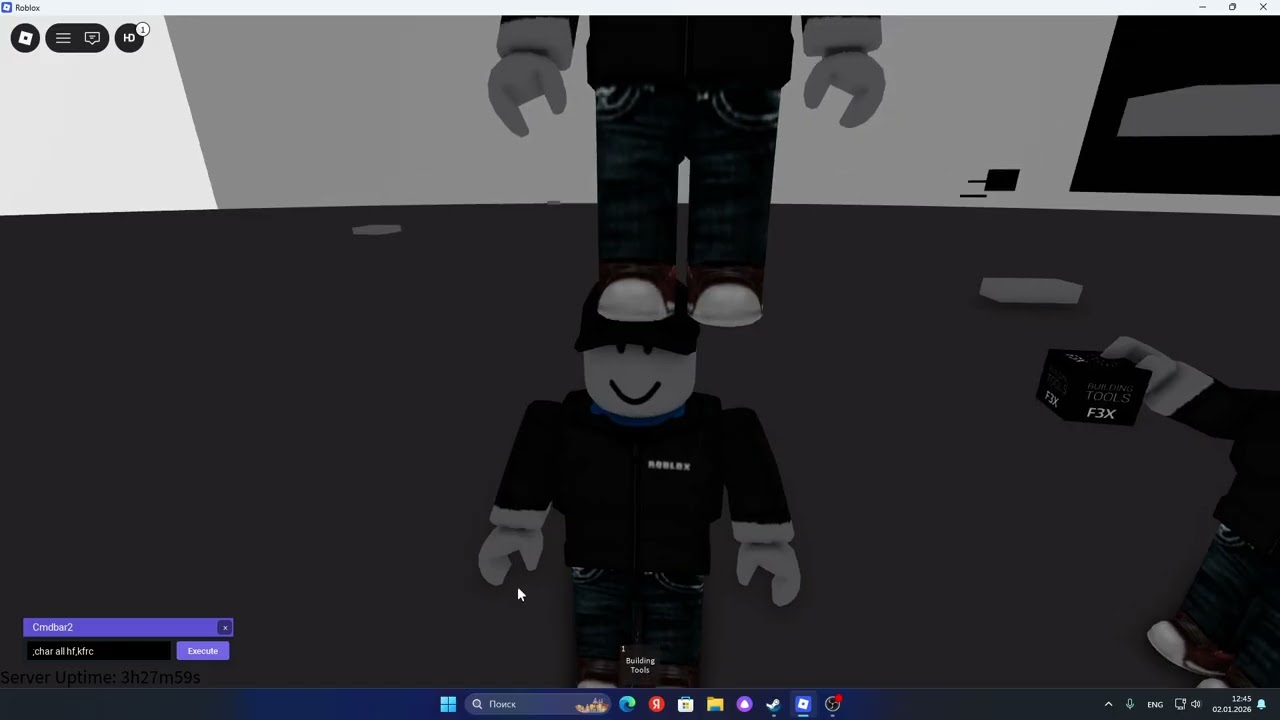Open the Roblox logo menu button

coord(25,38)
